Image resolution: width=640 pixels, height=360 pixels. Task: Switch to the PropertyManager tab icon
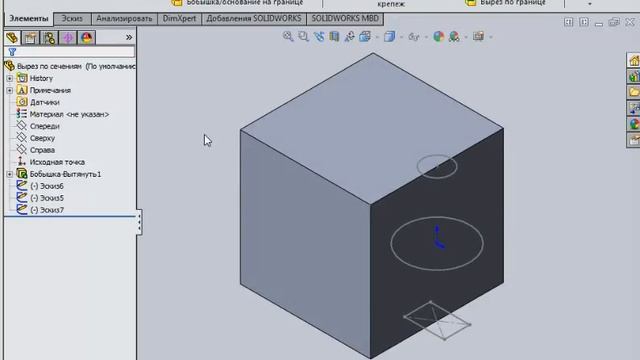click(30, 38)
